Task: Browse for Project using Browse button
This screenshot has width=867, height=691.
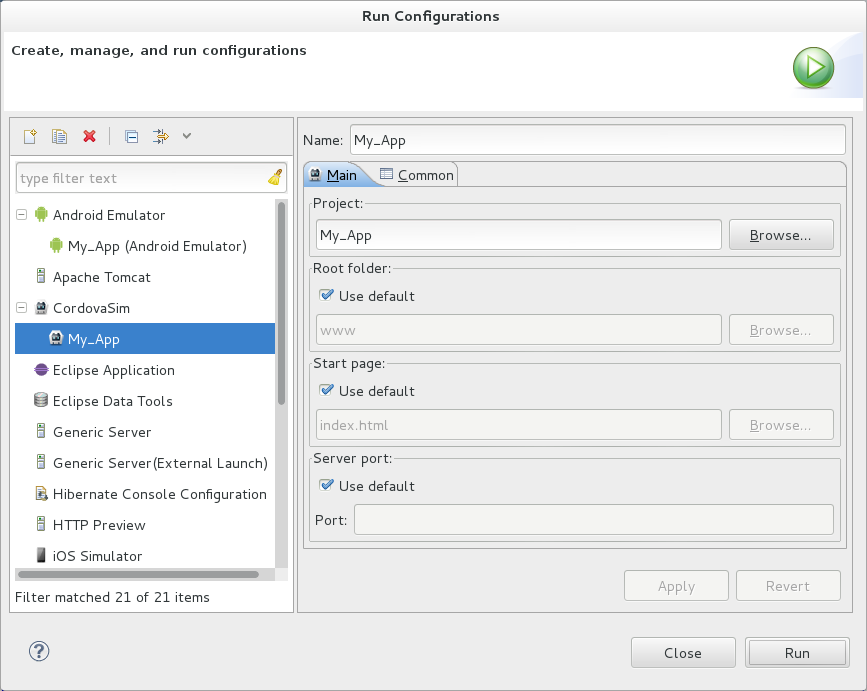Action: [780, 235]
